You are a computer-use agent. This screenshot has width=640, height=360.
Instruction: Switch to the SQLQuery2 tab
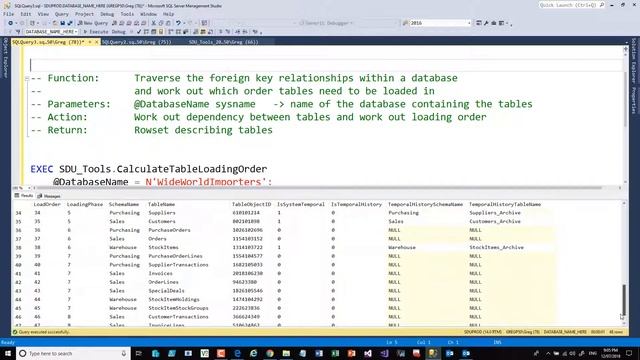pyautogui.click(x=136, y=42)
